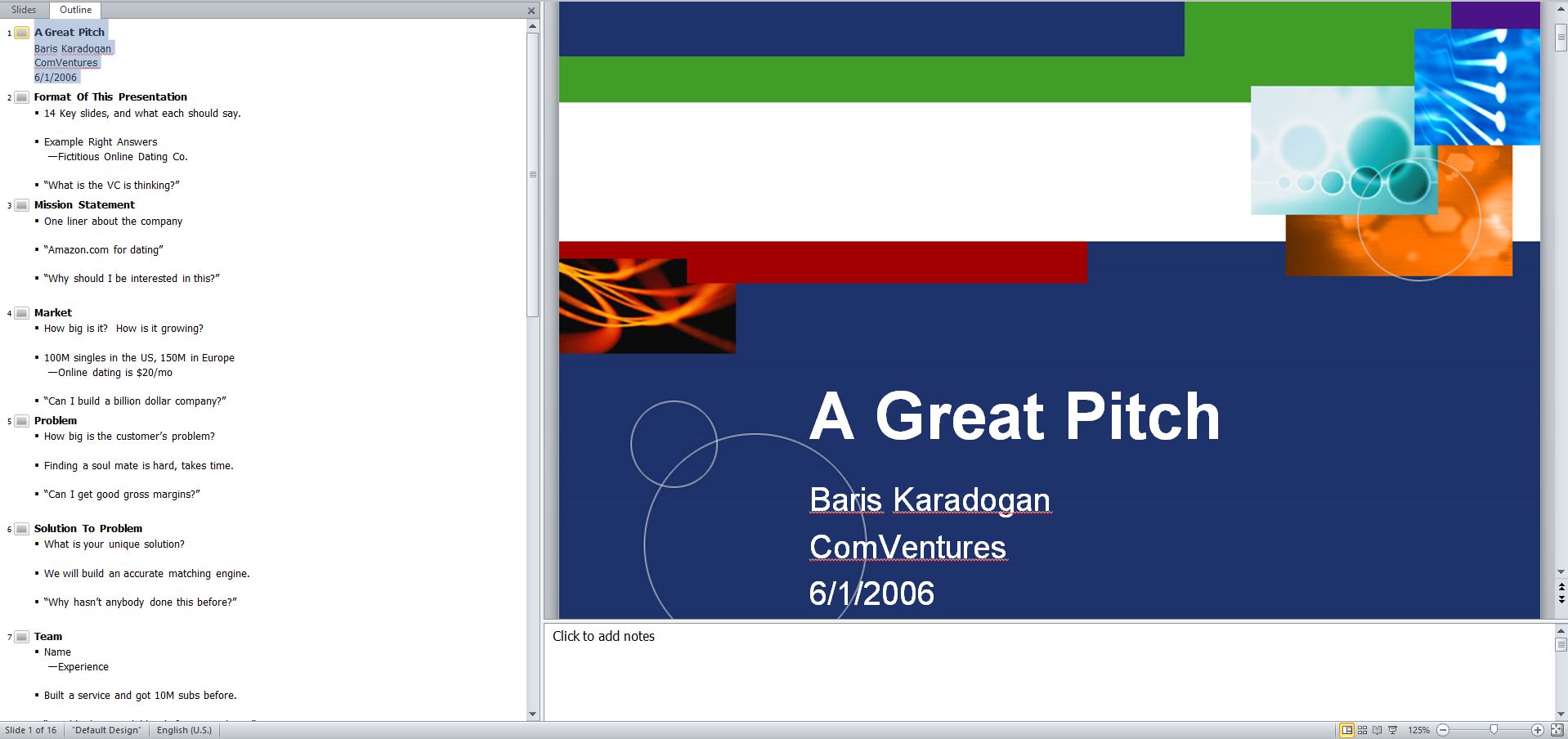This screenshot has width=1568, height=739.
Task: Click 14 Key slides bullet text
Action: [x=142, y=114]
